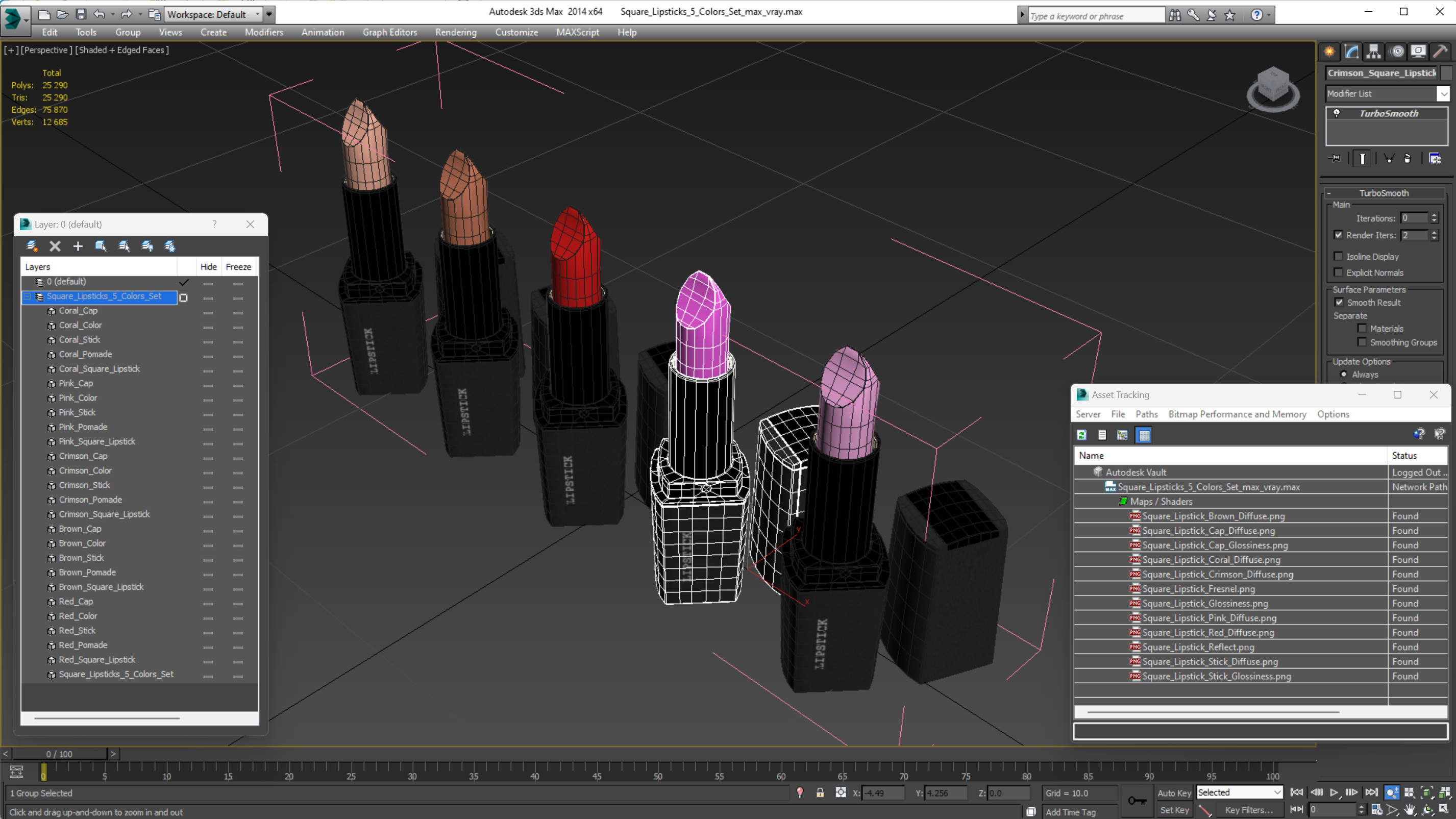
Task: Click Freeze column header in Layer dialog
Action: point(238,267)
